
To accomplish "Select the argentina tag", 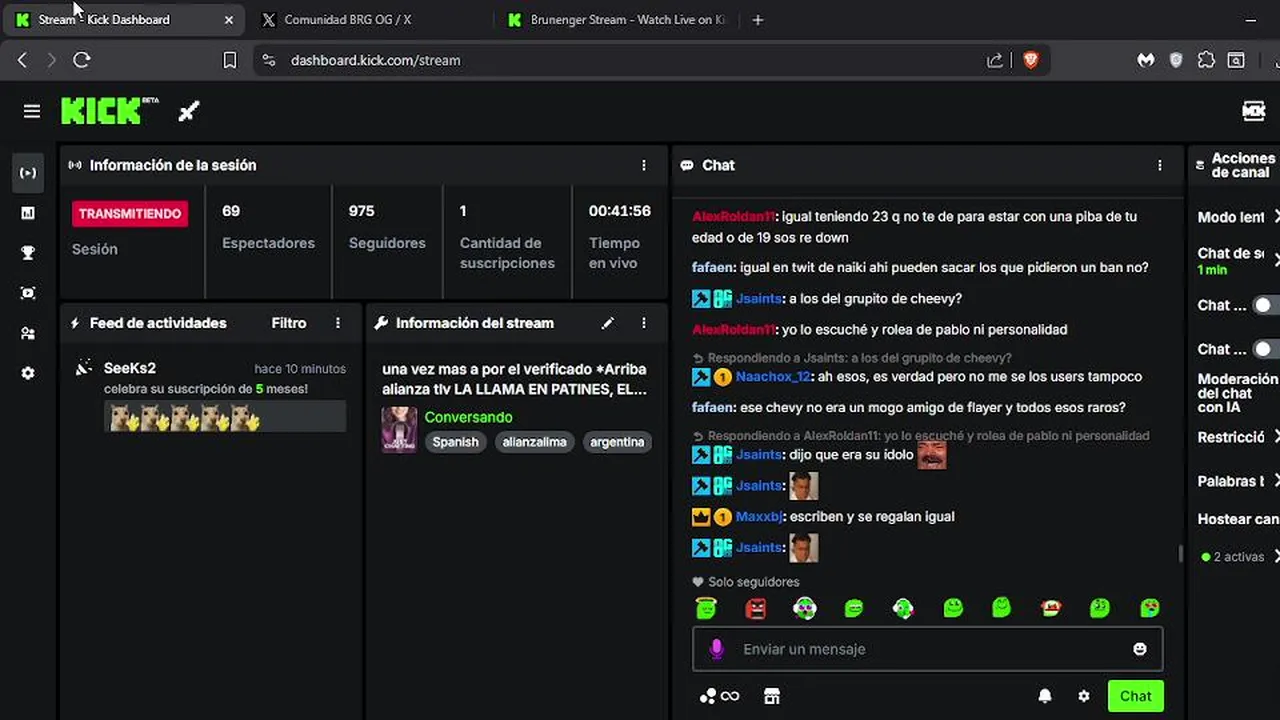I will point(617,442).
